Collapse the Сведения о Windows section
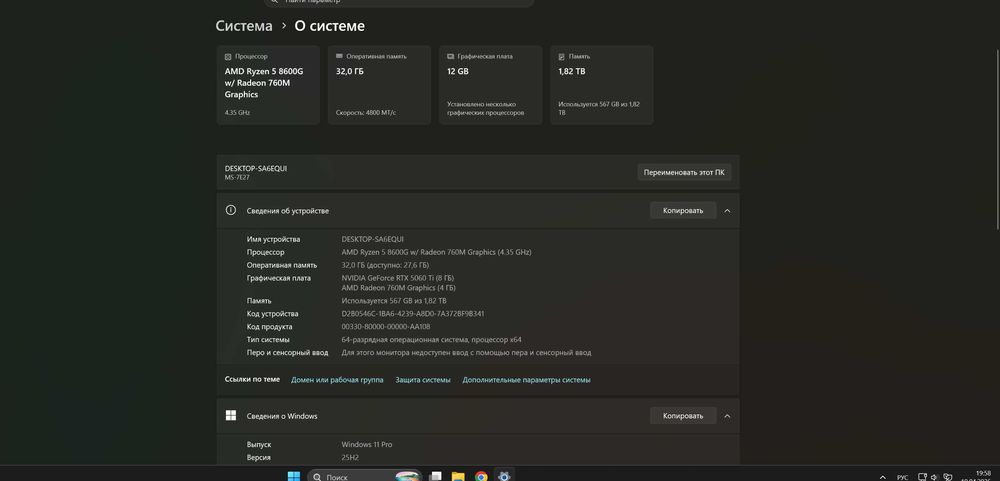The height and width of the screenshot is (481, 1000). coord(727,416)
